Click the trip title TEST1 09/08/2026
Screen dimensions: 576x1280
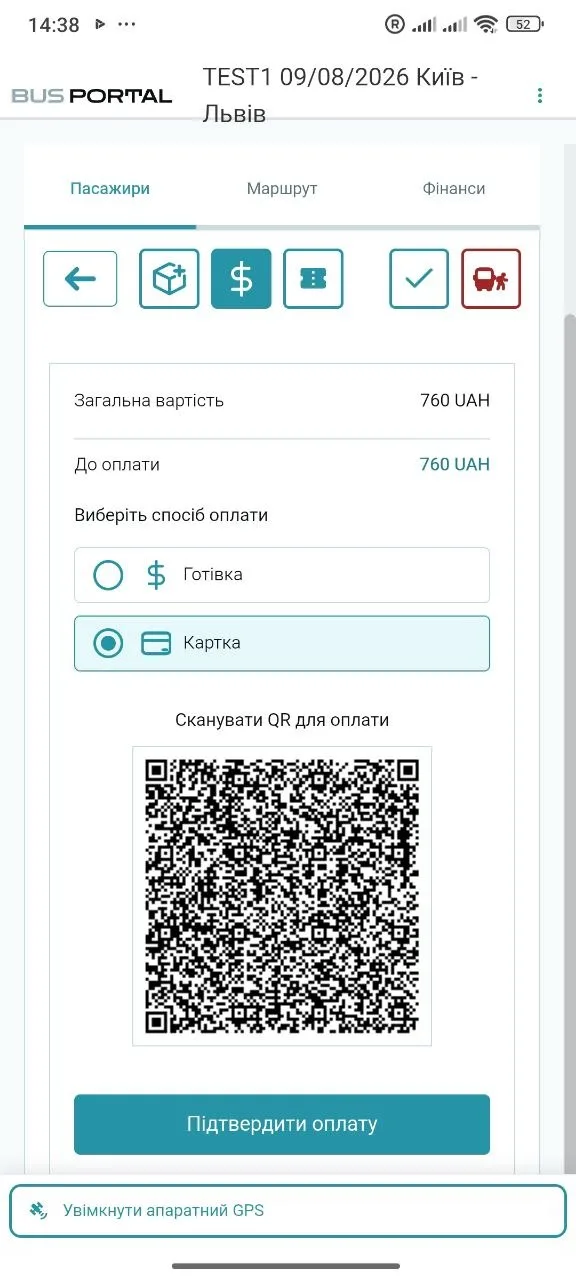point(340,95)
